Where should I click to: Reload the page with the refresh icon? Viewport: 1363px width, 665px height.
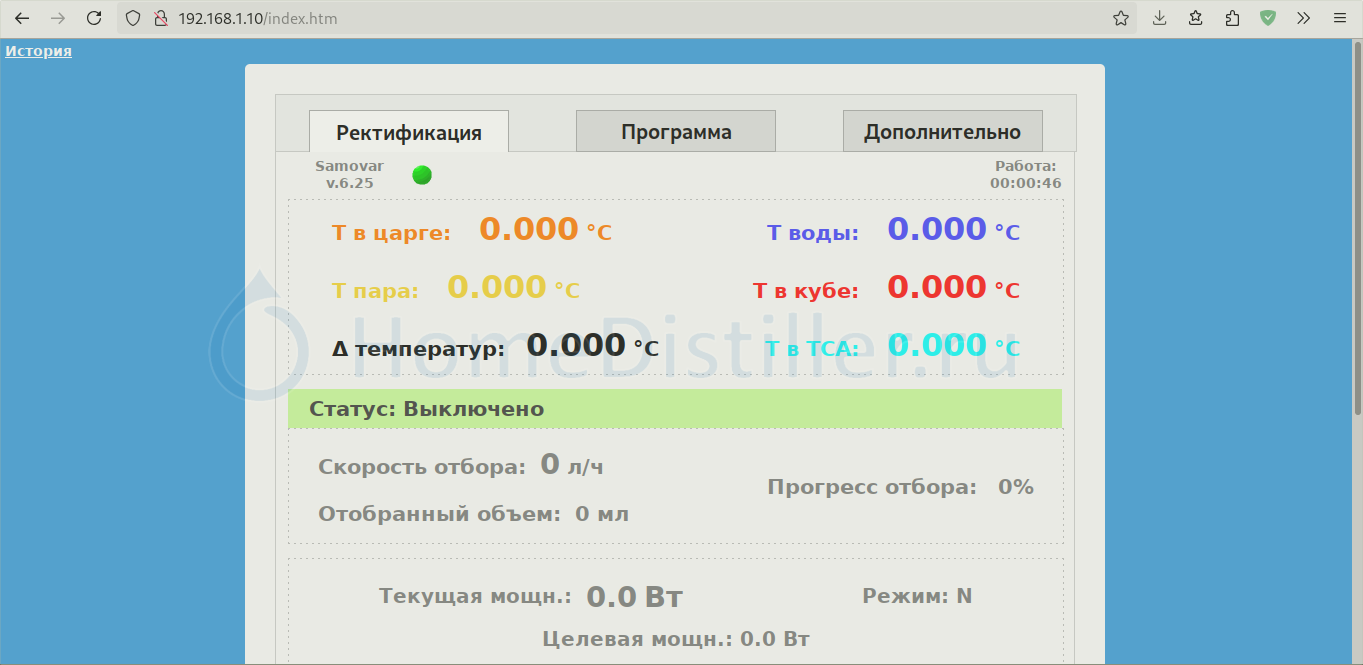pyautogui.click(x=94, y=18)
